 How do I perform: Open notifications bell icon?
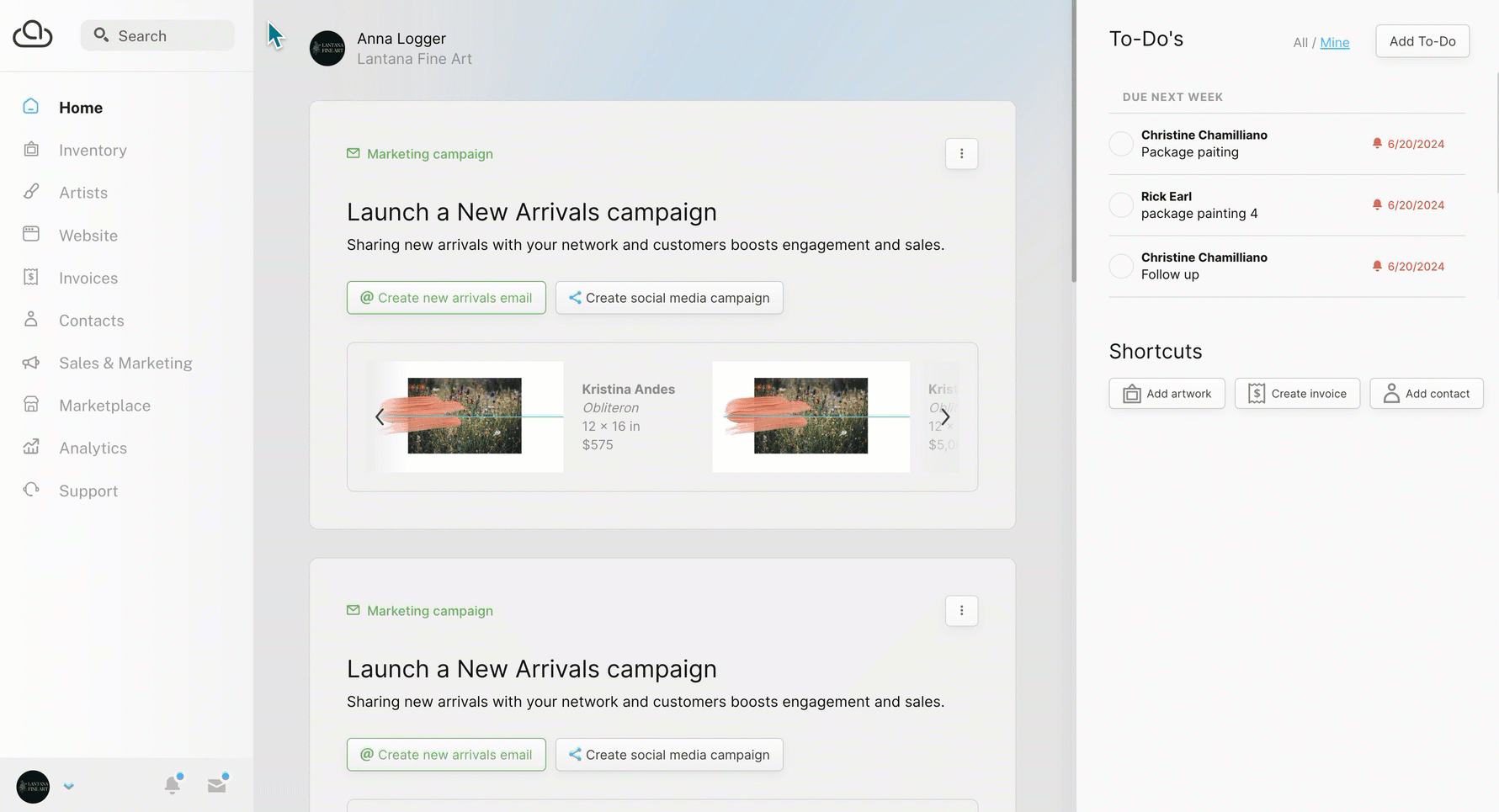click(x=173, y=784)
